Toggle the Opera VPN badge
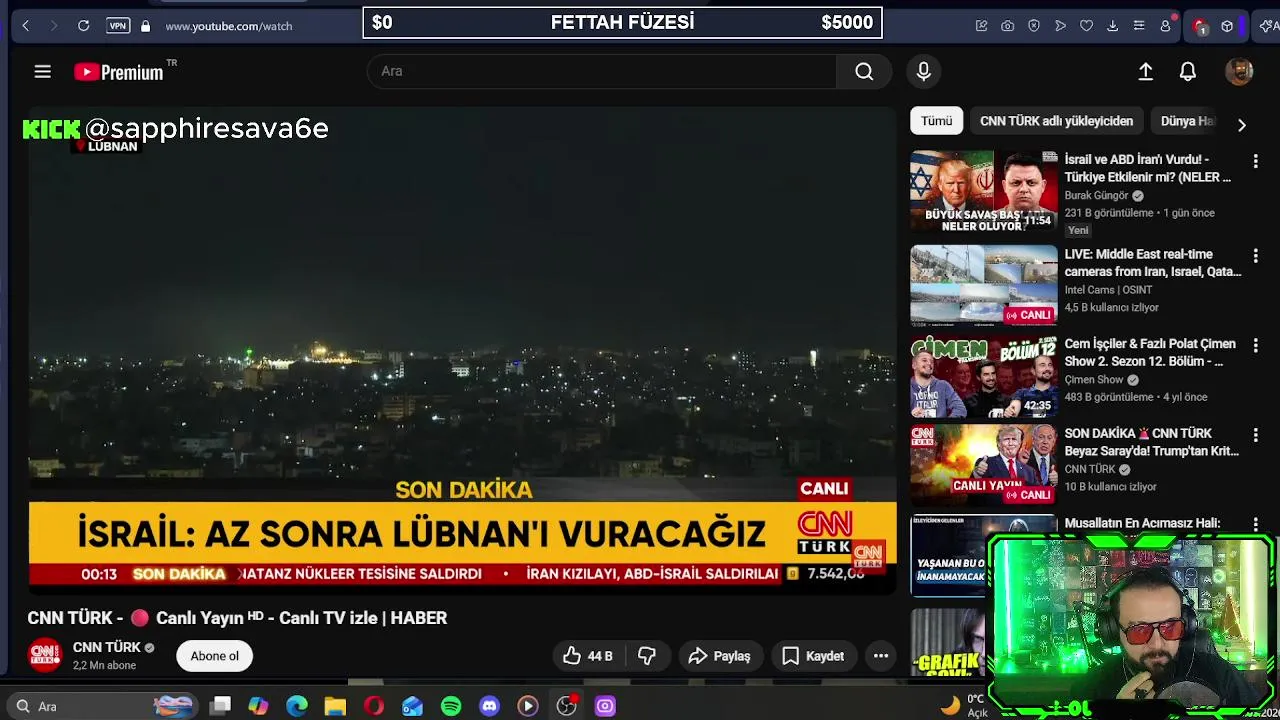Screen dimensions: 1280x720 click(118, 26)
